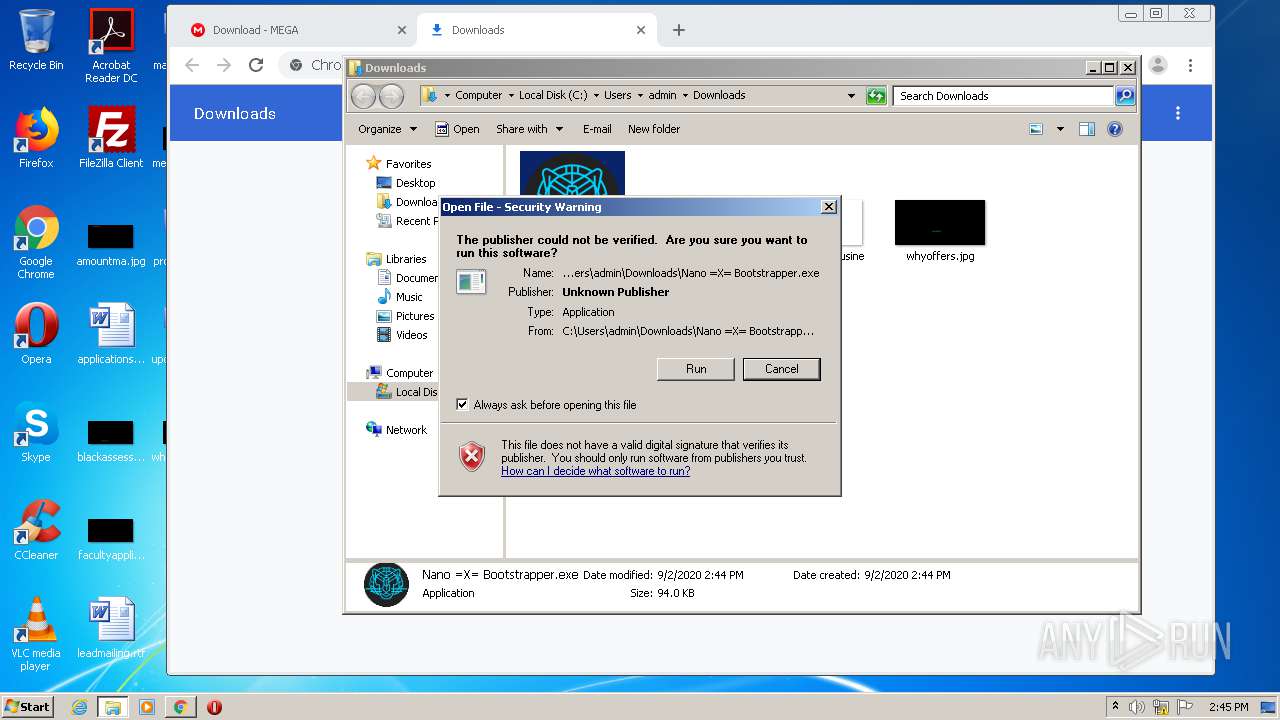Select Favorites in navigation pane
The height and width of the screenshot is (720, 1280).
click(x=399, y=164)
